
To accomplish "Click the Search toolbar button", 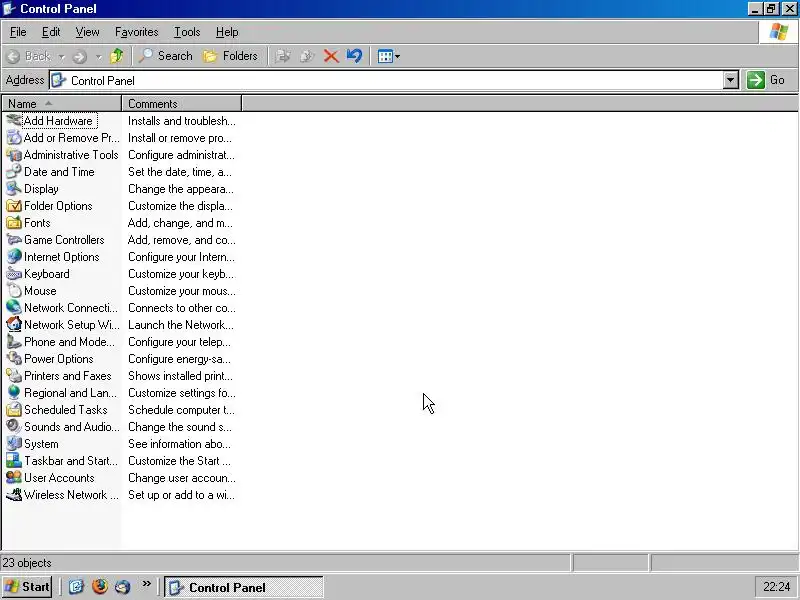I will pyautogui.click(x=166, y=56).
